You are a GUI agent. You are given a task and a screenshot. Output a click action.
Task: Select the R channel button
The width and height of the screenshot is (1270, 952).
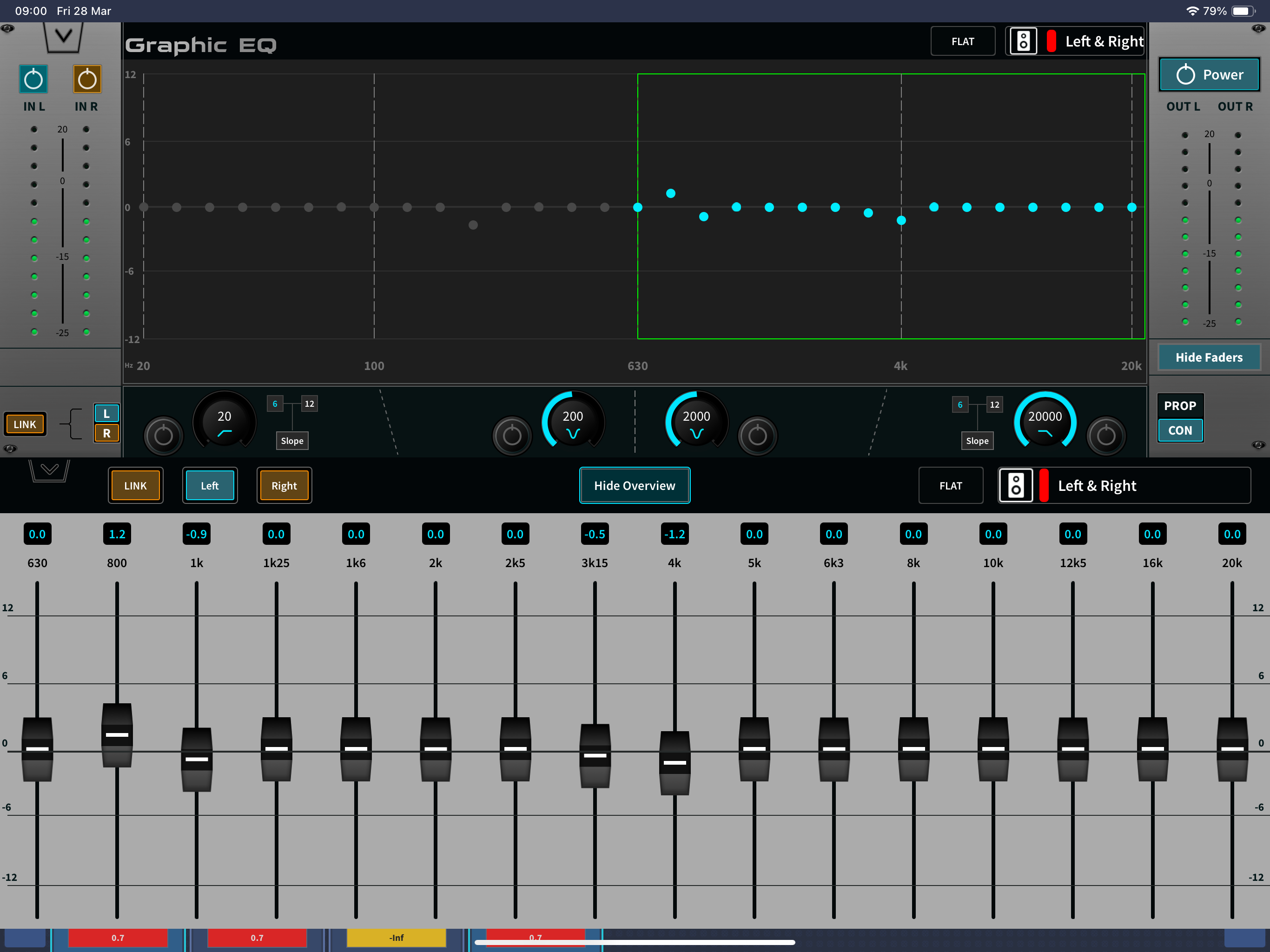(x=107, y=433)
